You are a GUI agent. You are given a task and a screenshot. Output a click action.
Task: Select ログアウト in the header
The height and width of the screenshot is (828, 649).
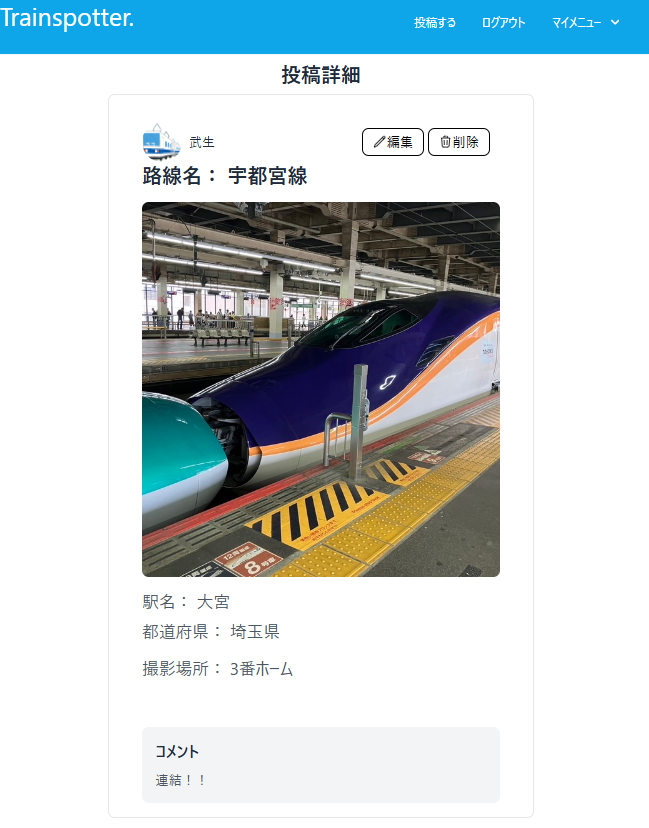click(x=503, y=23)
